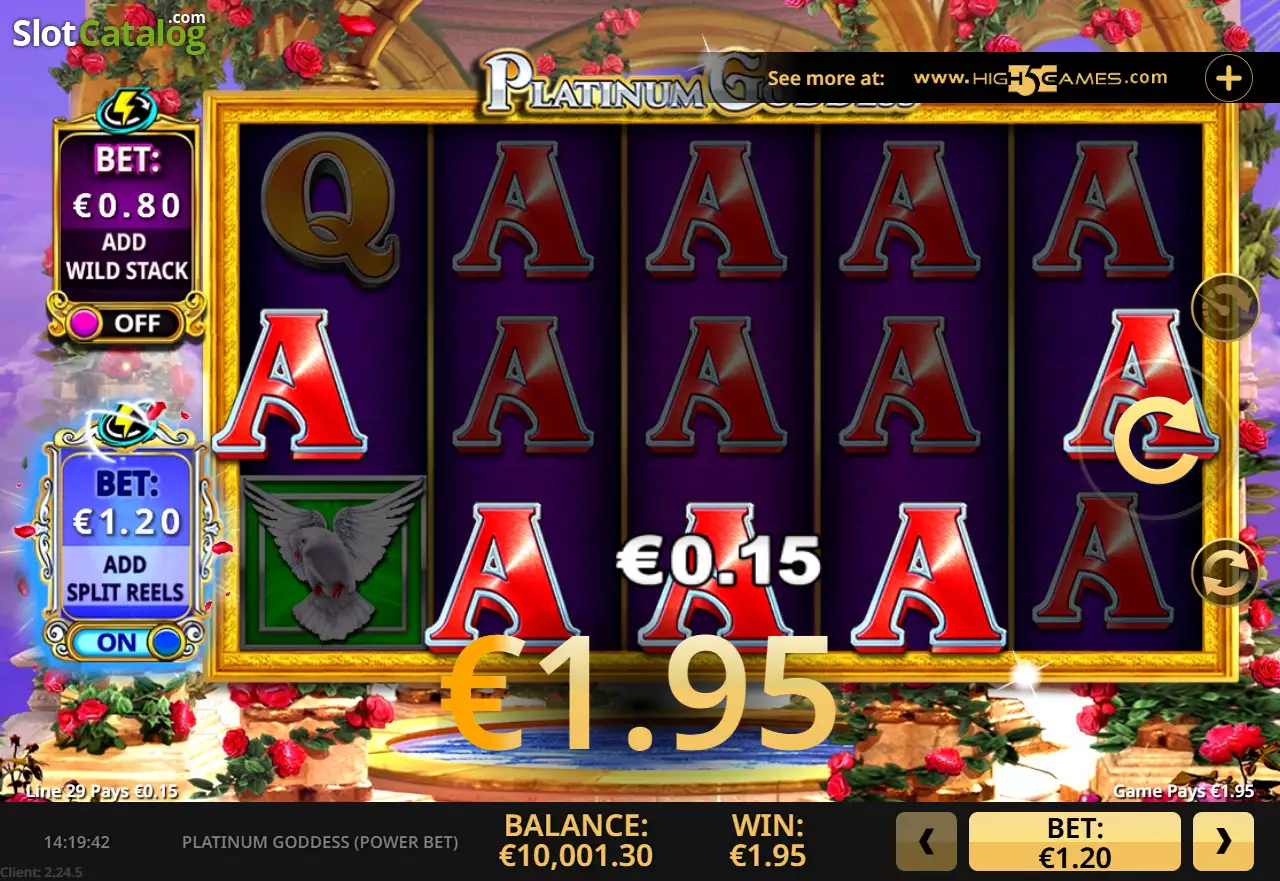
Task: Click the white dove symbol on reel one
Action: [x=335, y=560]
